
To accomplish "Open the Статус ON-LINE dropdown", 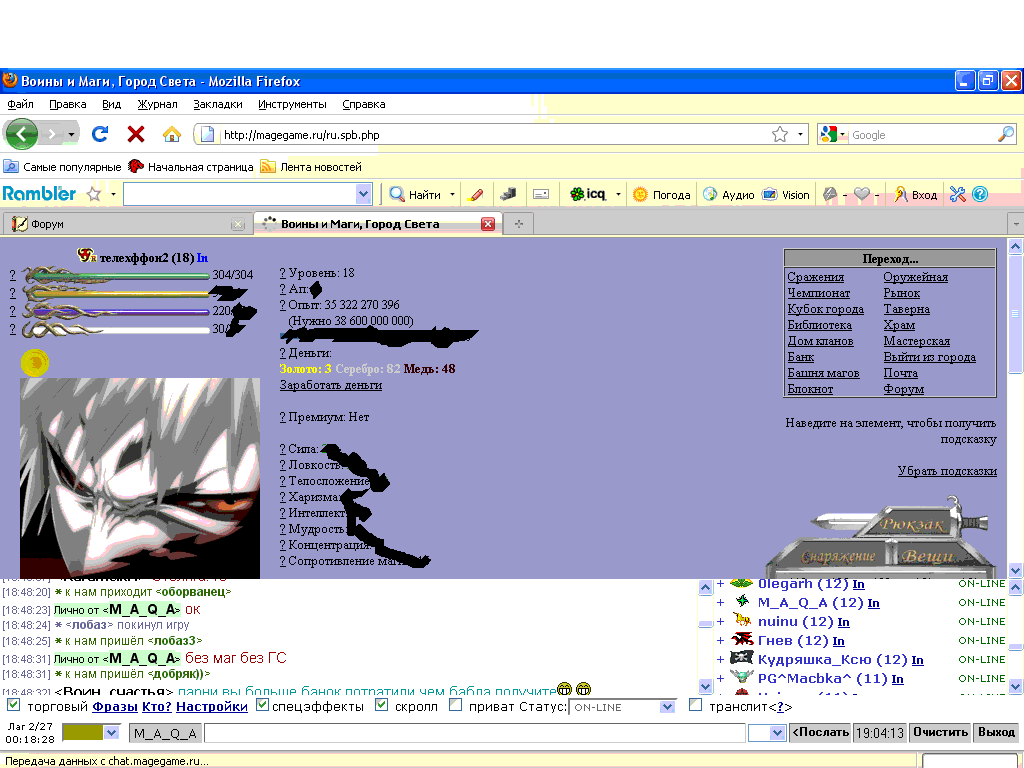I will pos(622,707).
